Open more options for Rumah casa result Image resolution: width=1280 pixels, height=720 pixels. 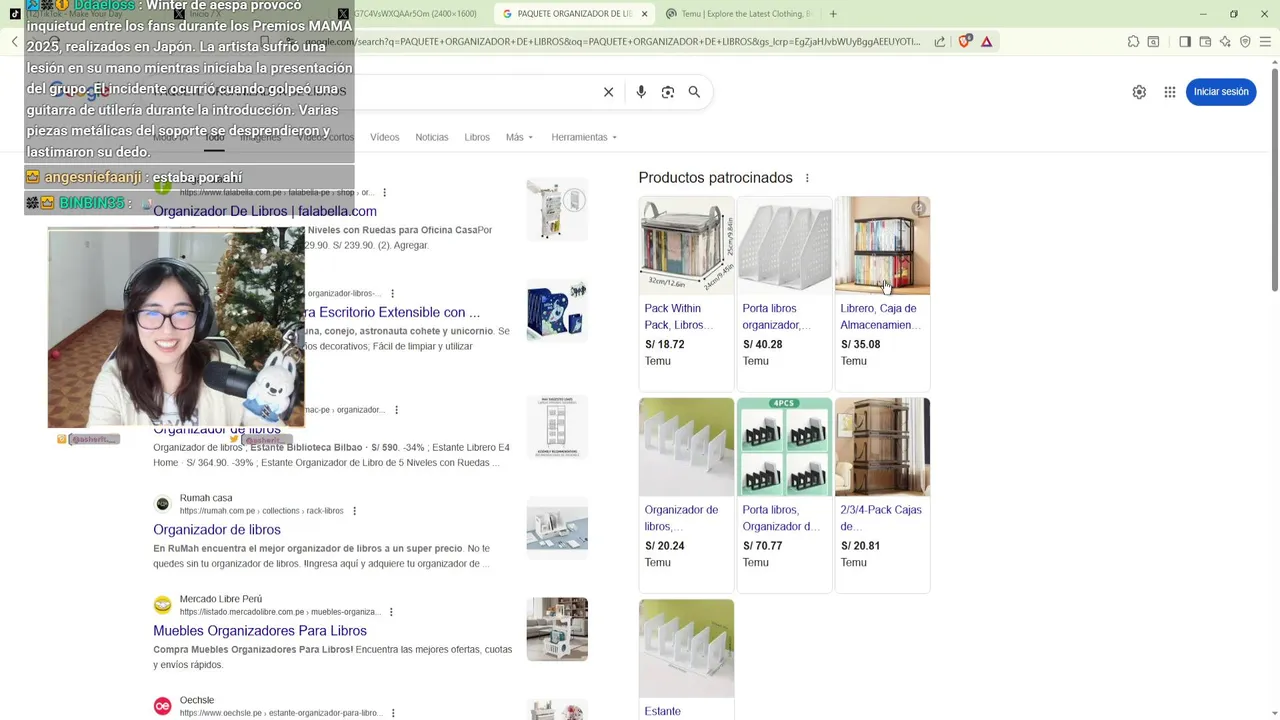(354, 511)
